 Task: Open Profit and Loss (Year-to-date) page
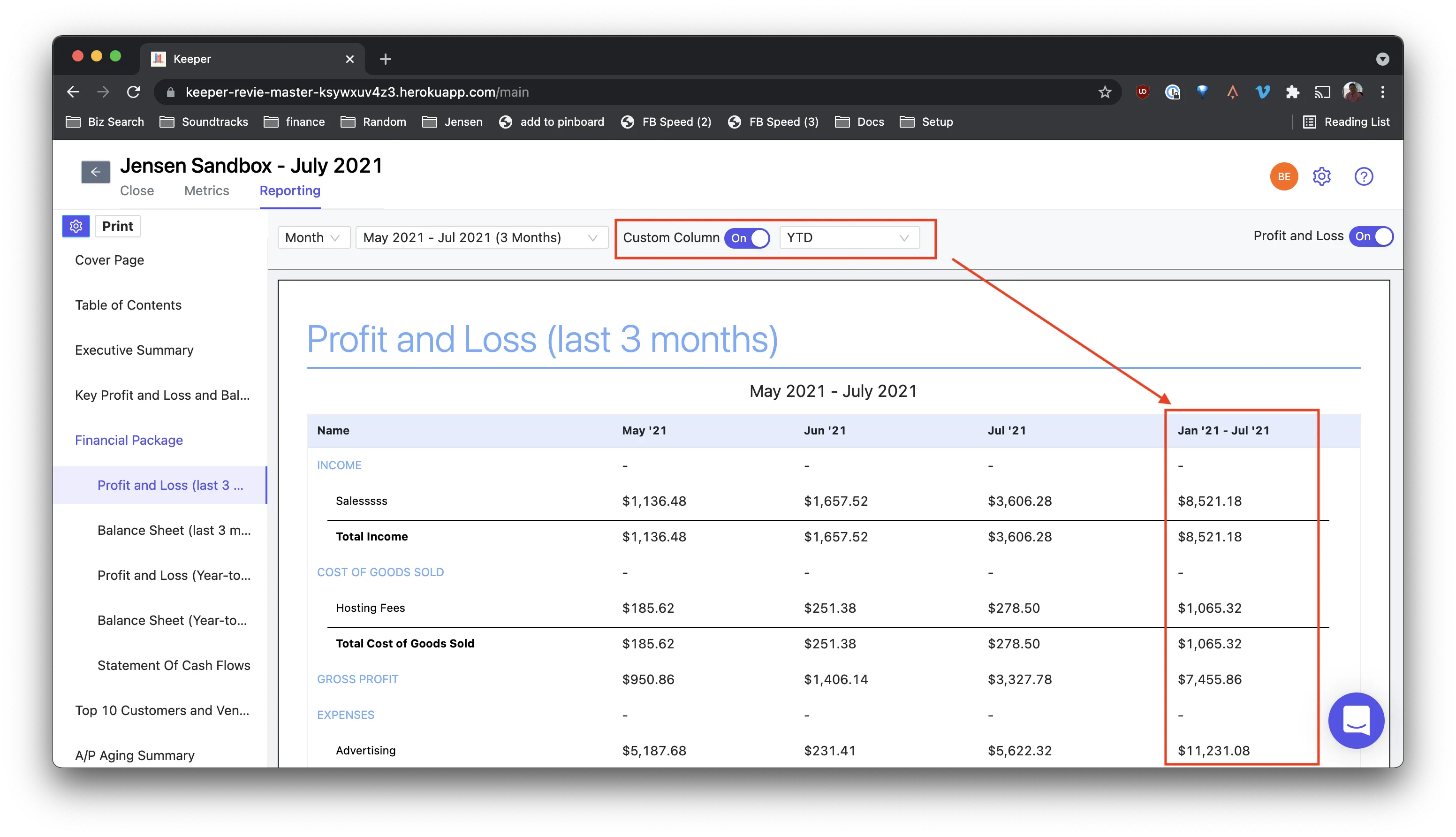tap(174, 575)
